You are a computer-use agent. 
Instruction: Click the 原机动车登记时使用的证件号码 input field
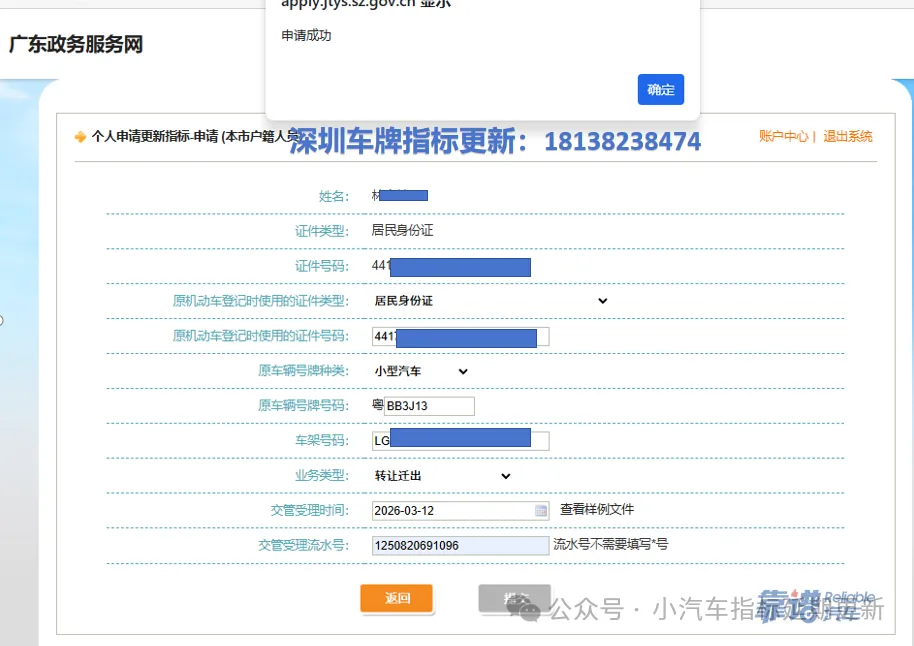coord(460,336)
